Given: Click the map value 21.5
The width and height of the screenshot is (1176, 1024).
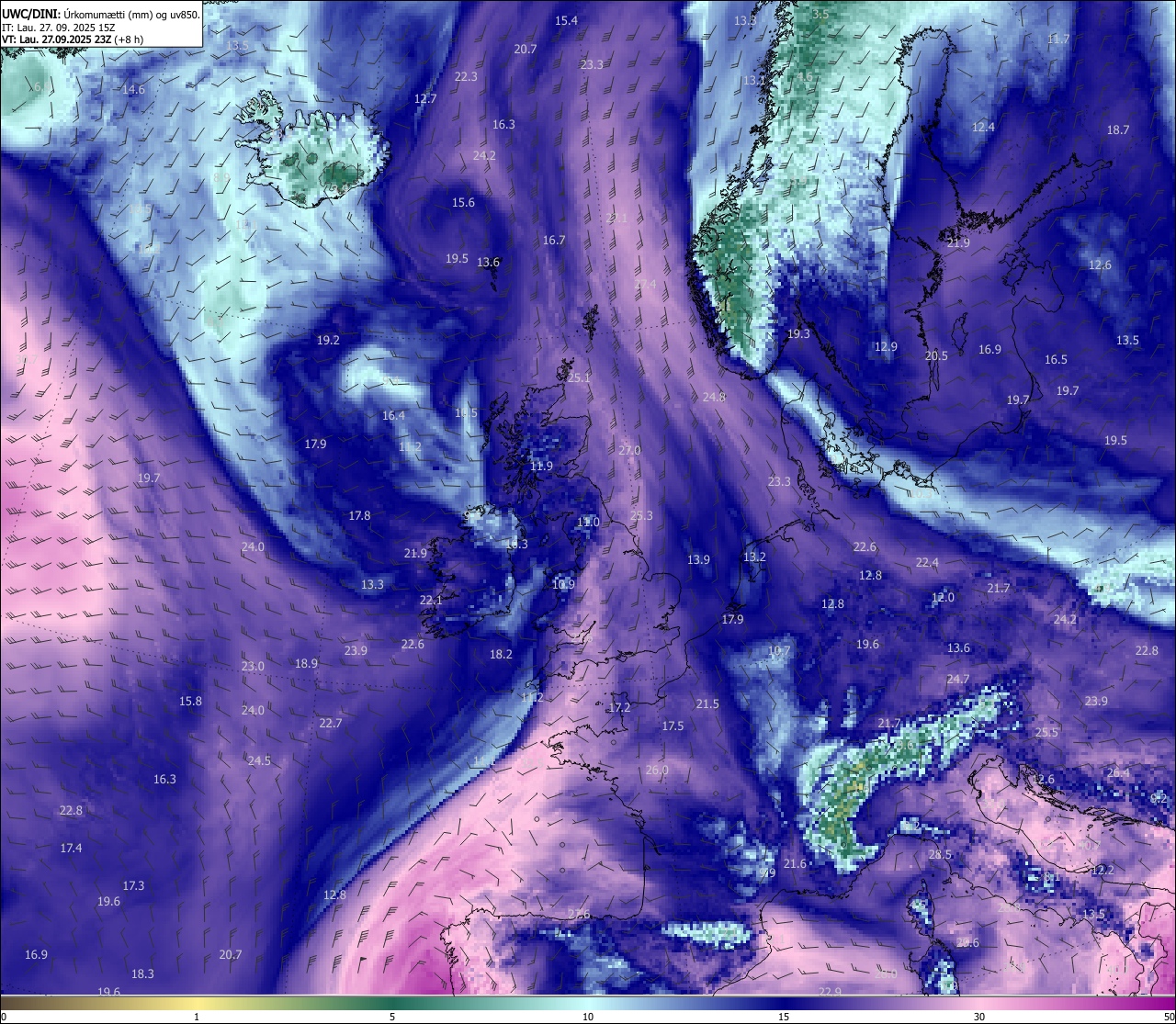Looking at the screenshot, I should coord(707,703).
